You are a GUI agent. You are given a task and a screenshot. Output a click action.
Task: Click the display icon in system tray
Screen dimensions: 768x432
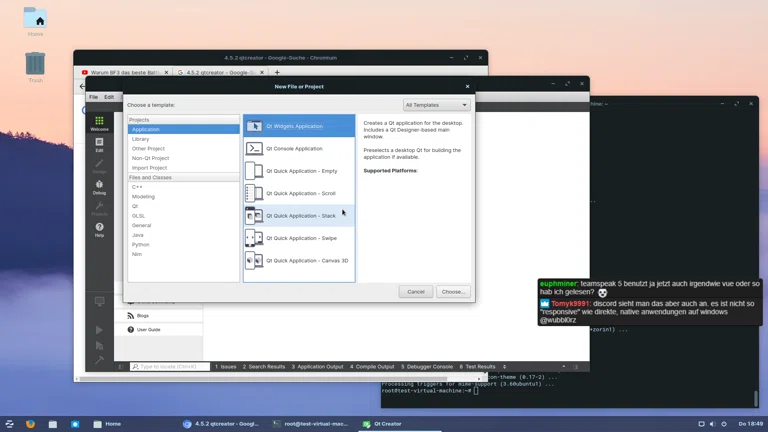[701, 424]
